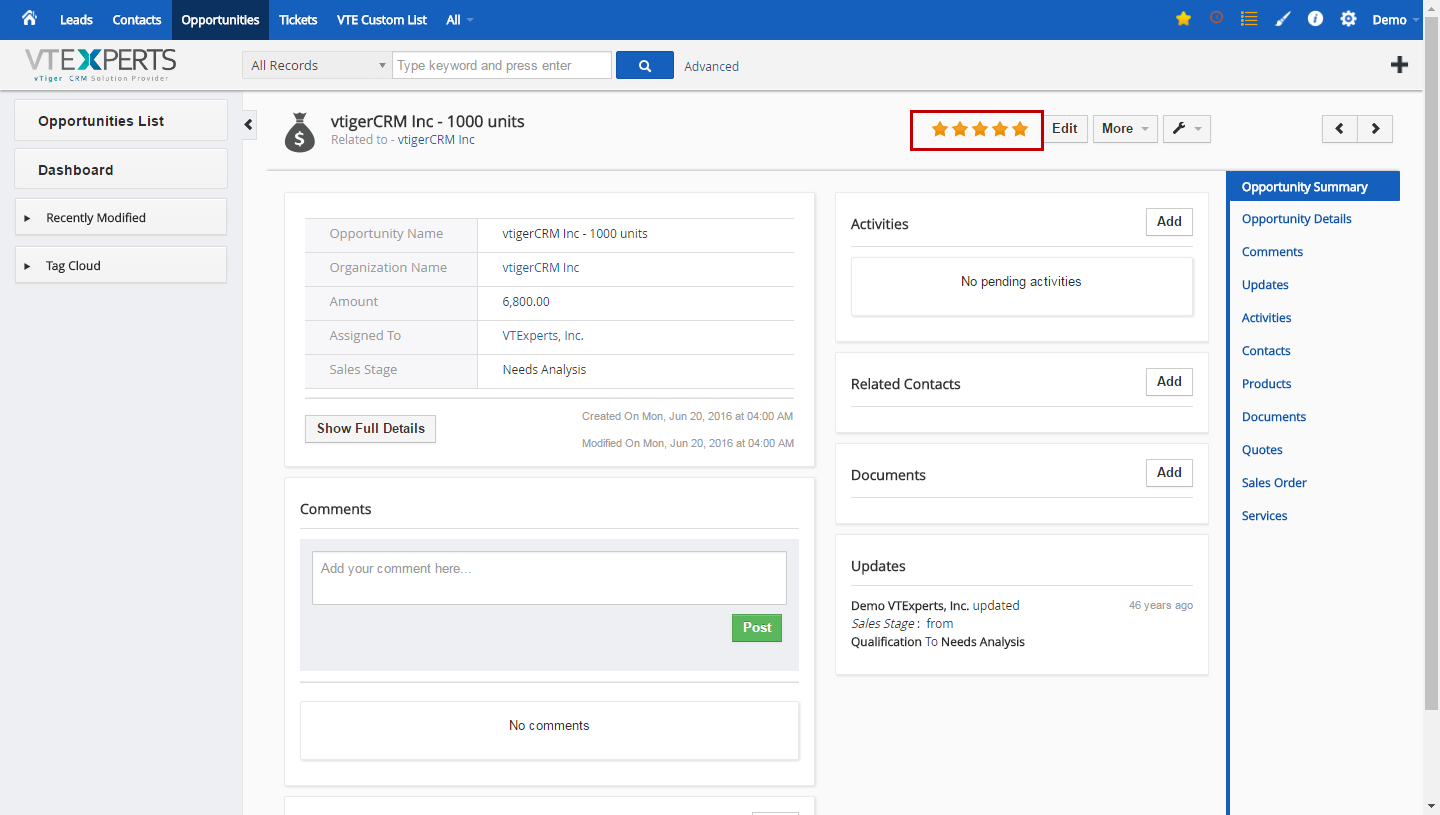Screen dimensions: 1440x815
Task: Set rating to one star
Action: pos(939,129)
